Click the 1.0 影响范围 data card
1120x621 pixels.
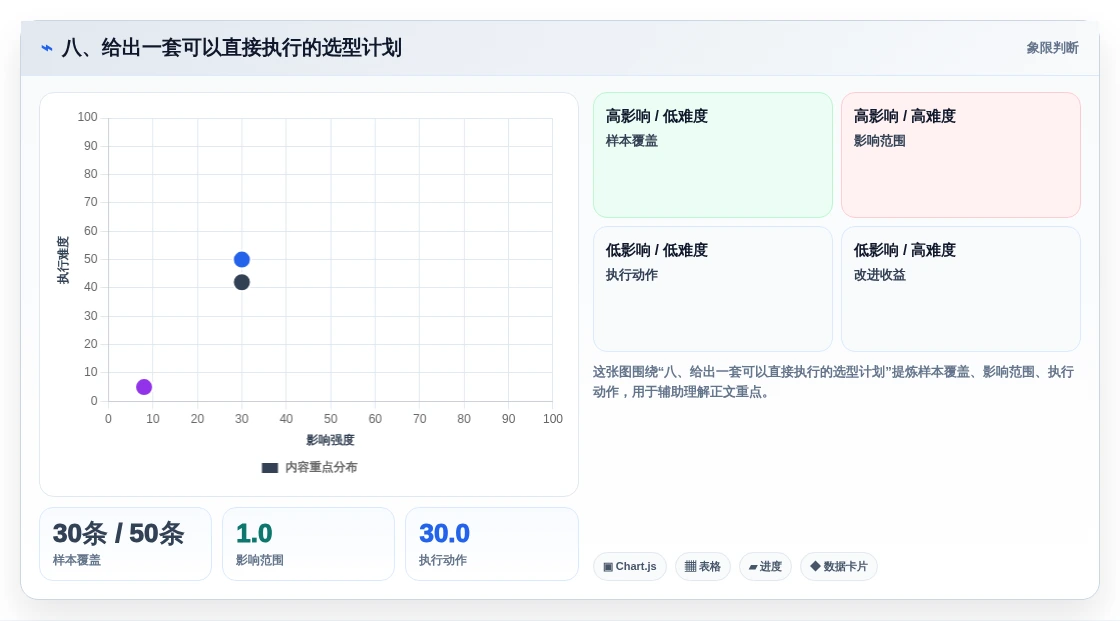coord(309,544)
